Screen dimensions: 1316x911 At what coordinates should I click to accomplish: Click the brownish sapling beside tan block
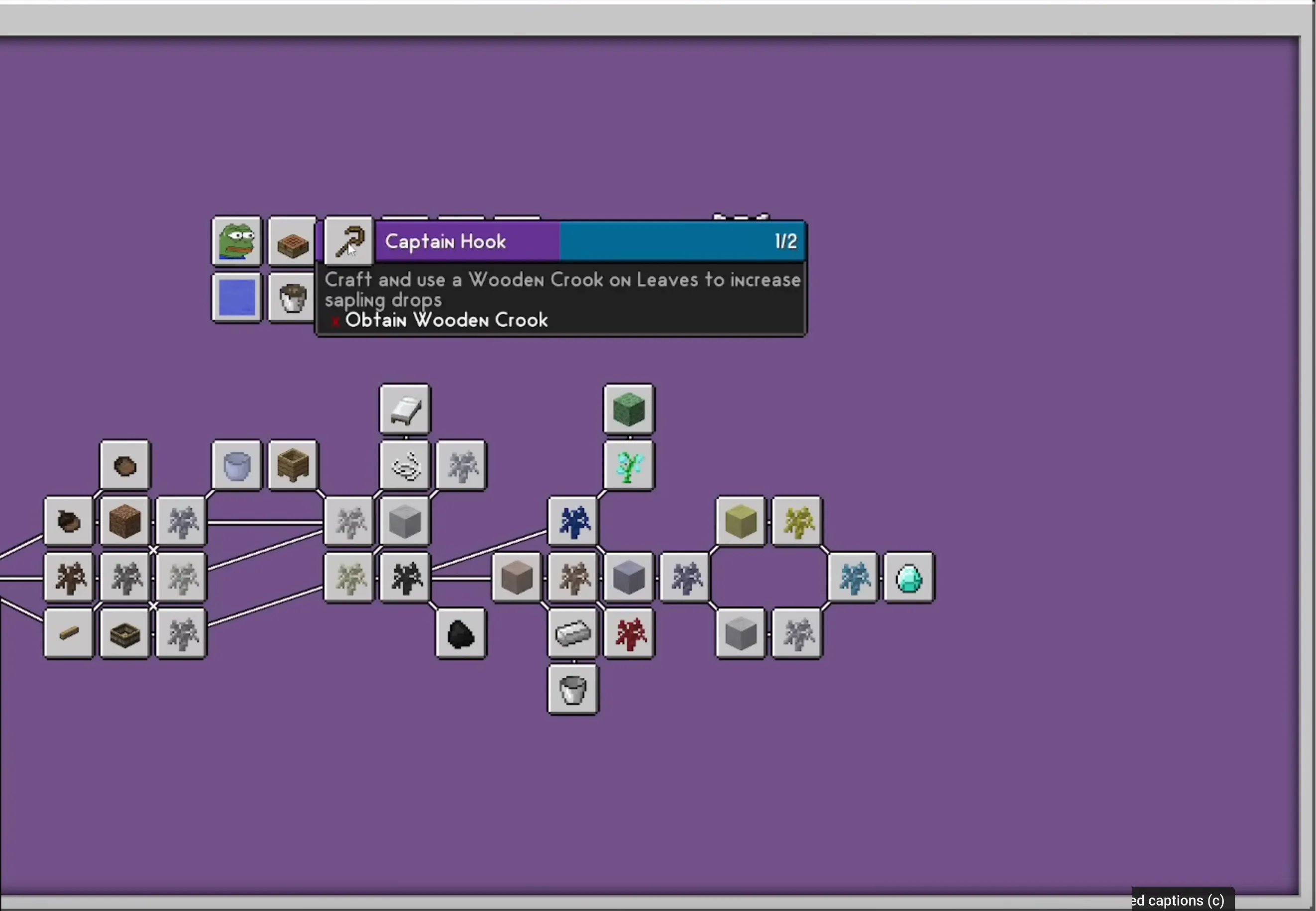pos(573,577)
